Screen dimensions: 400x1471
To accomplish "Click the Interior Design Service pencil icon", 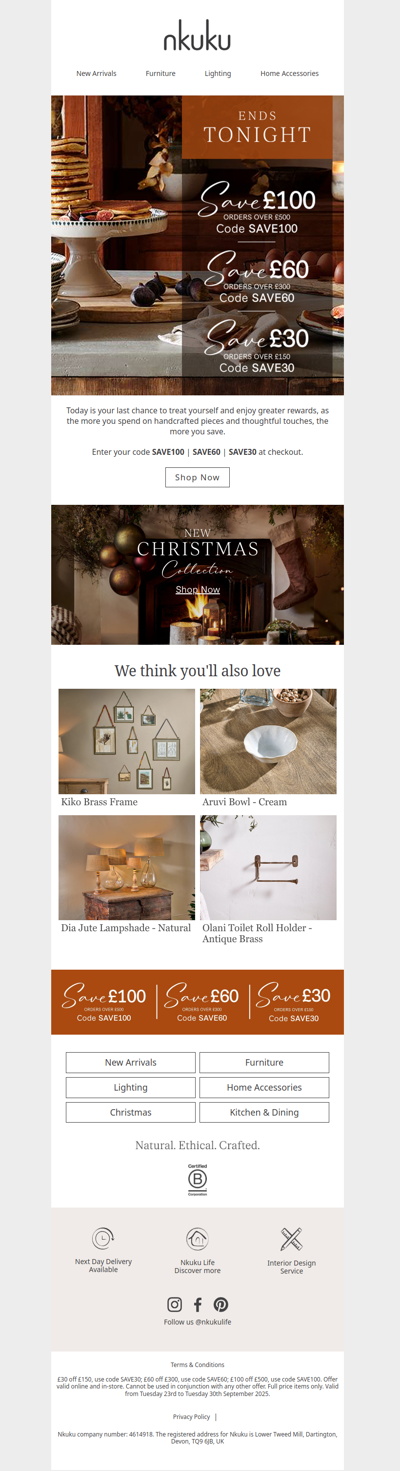I will (291, 1239).
